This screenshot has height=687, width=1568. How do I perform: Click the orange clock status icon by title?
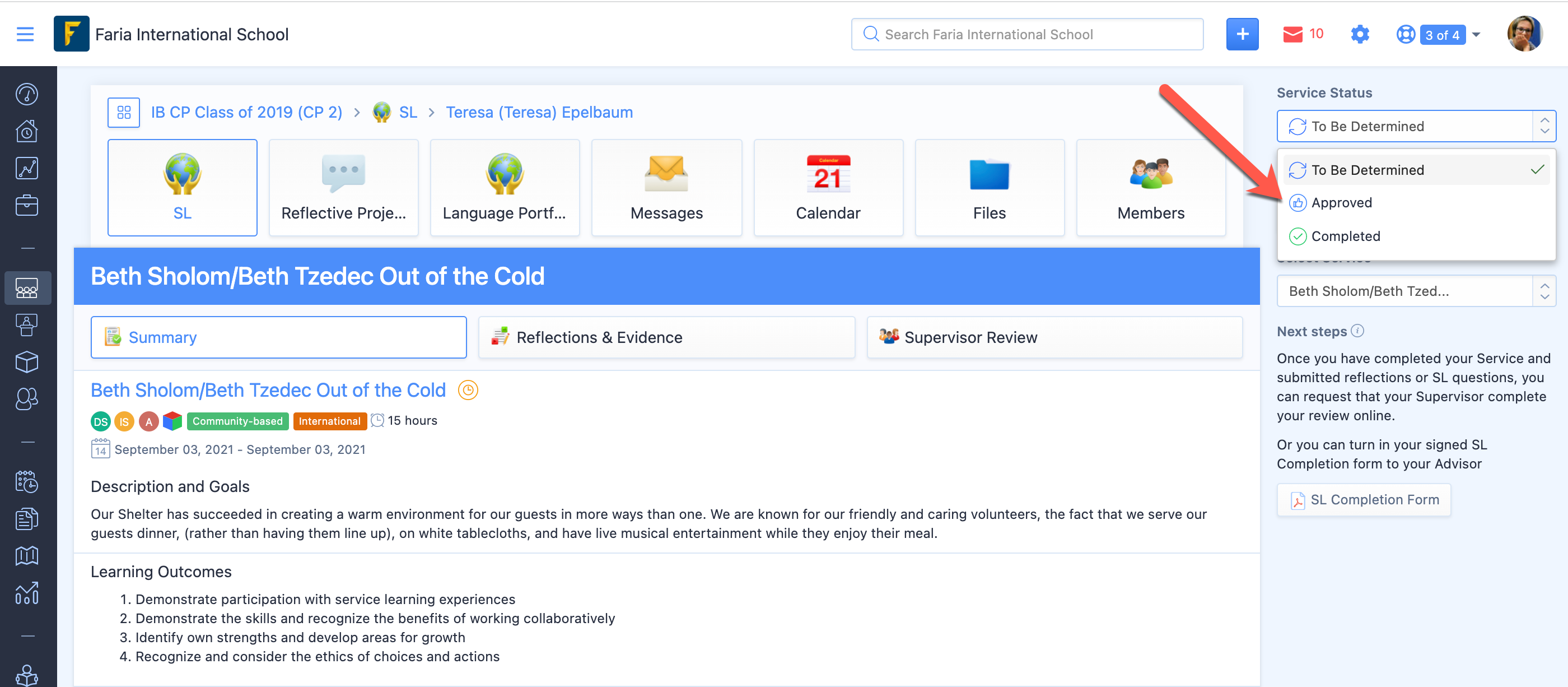[468, 390]
